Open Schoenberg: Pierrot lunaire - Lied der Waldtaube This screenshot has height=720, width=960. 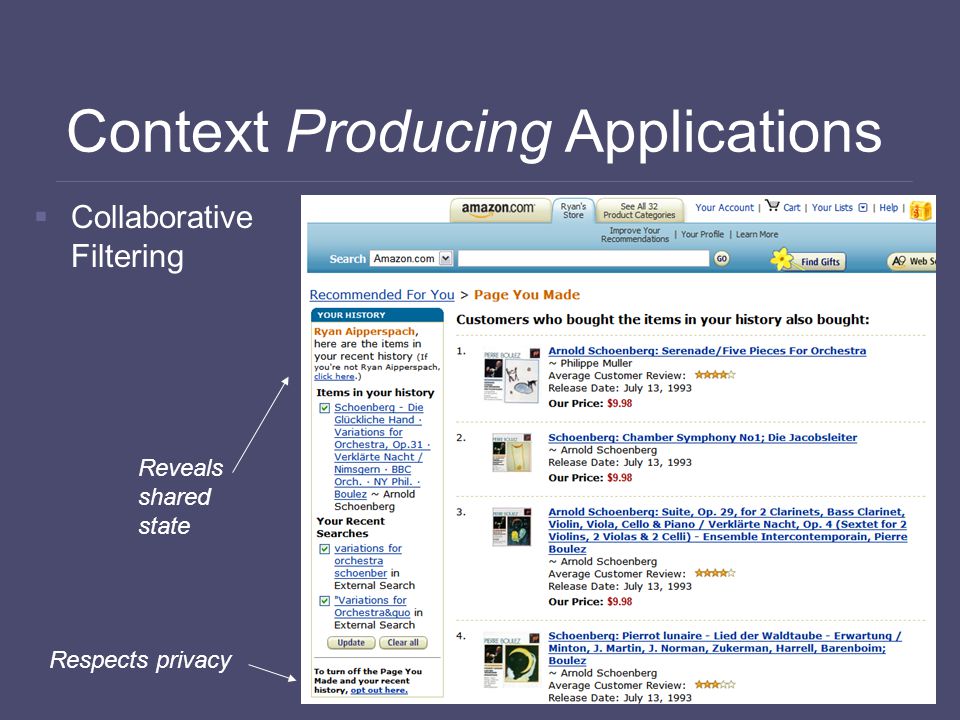coord(724,648)
